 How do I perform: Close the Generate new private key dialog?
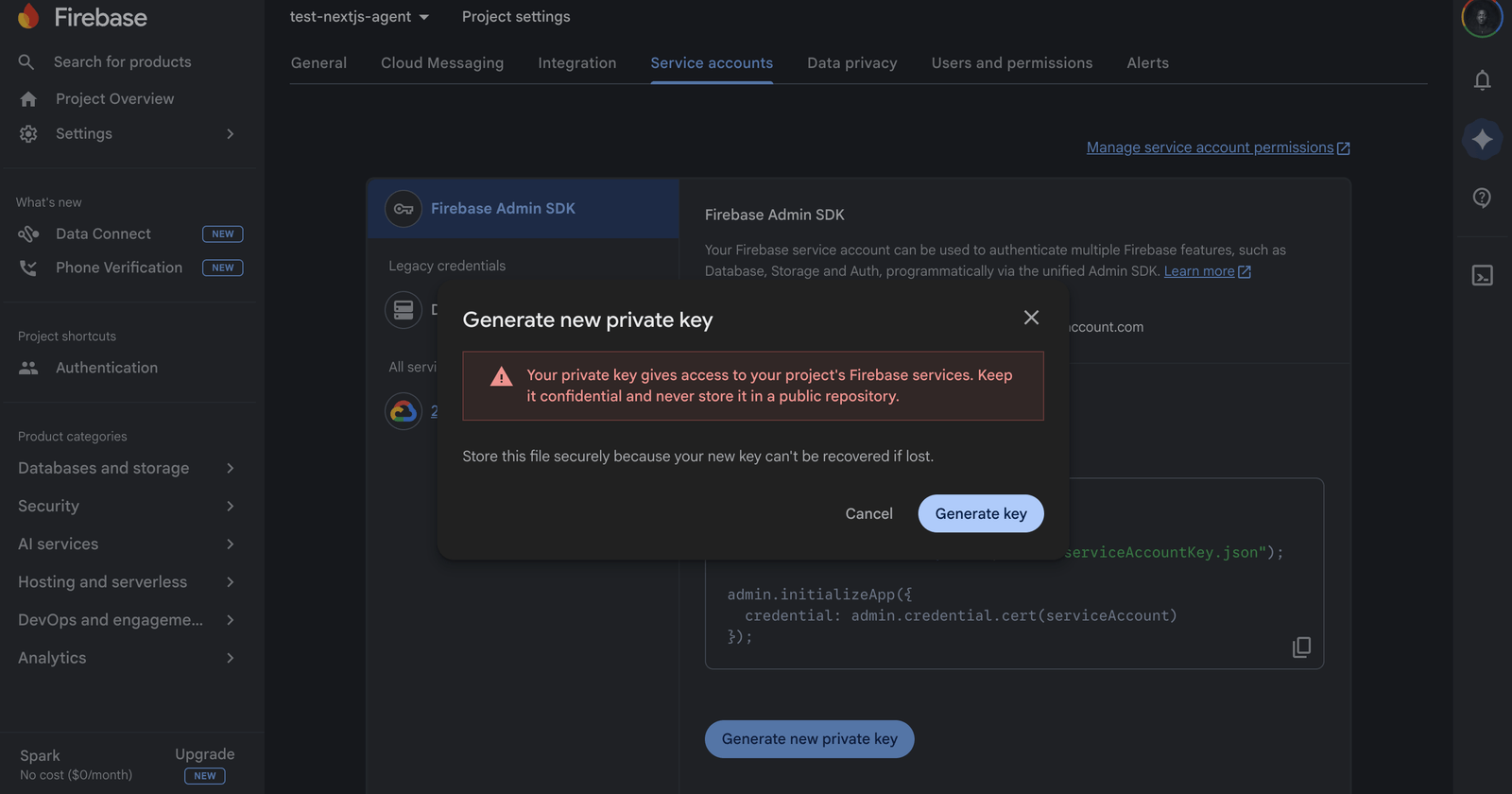click(x=1031, y=318)
